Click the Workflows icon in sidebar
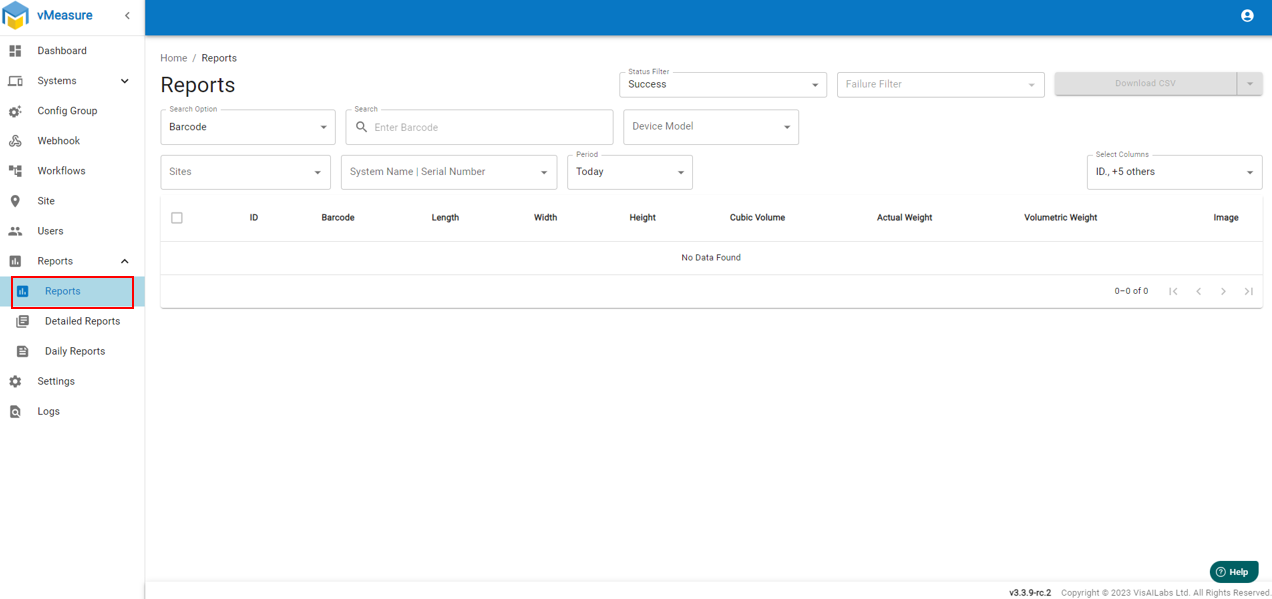 point(15,171)
